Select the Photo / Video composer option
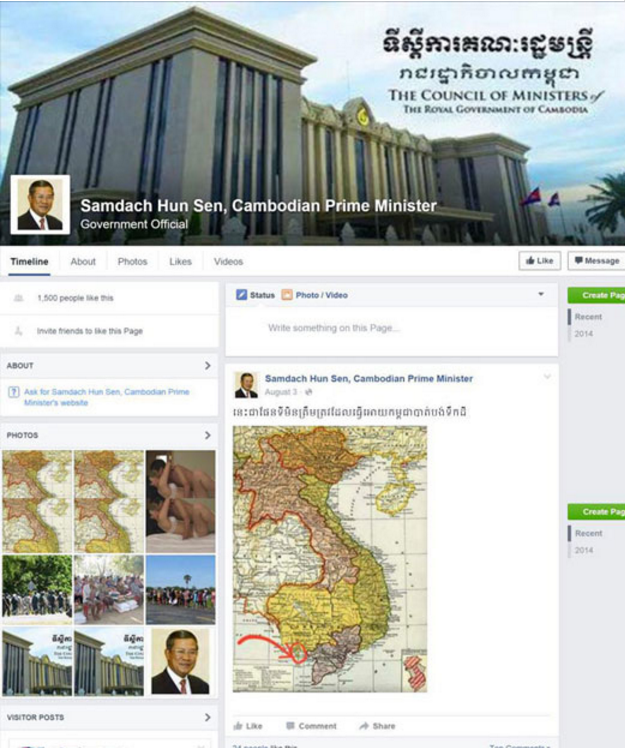 (x=315, y=295)
